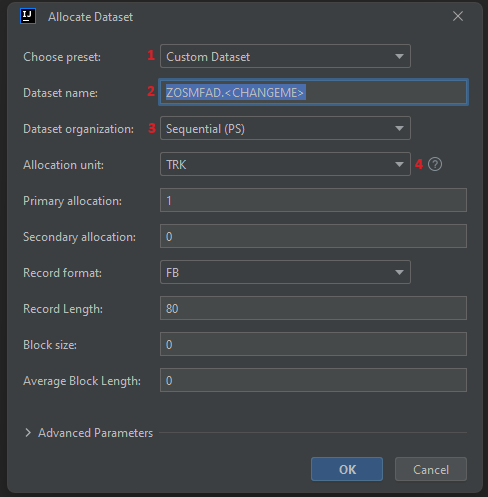The height and width of the screenshot is (497, 488).
Task: Open the Dataset organization dropdown
Action: (x=285, y=128)
